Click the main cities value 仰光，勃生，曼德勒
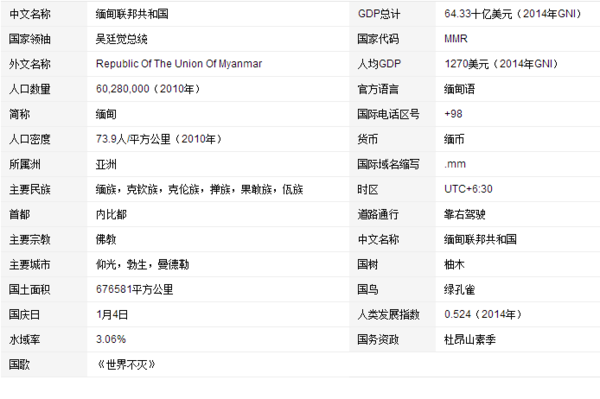The width and height of the screenshot is (600, 399). click(x=142, y=264)
